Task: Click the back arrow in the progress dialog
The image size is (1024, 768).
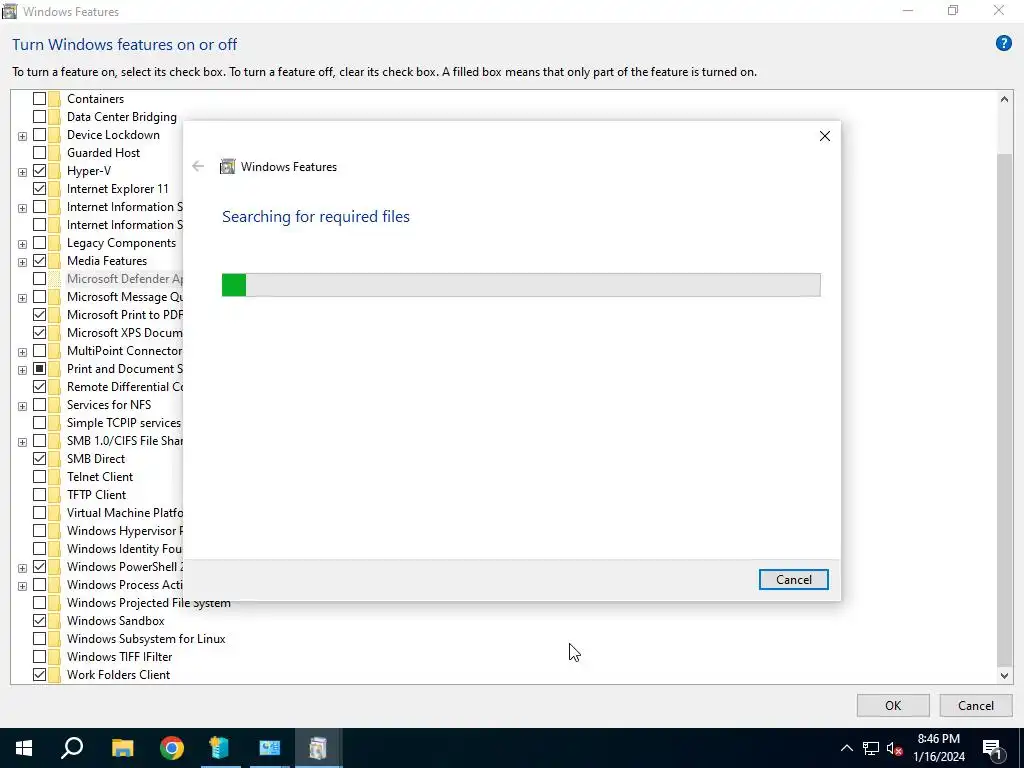Action: tap(198, 167)
